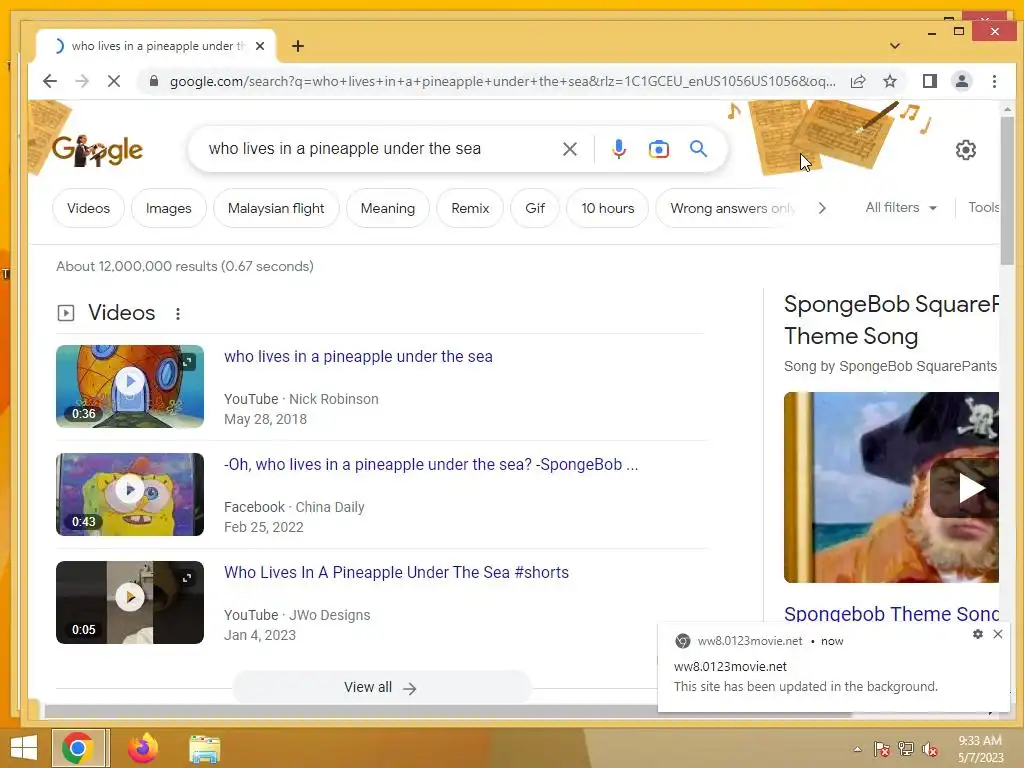Dismiss the ww8.0123movie.net notification

(x=997, y=634)
